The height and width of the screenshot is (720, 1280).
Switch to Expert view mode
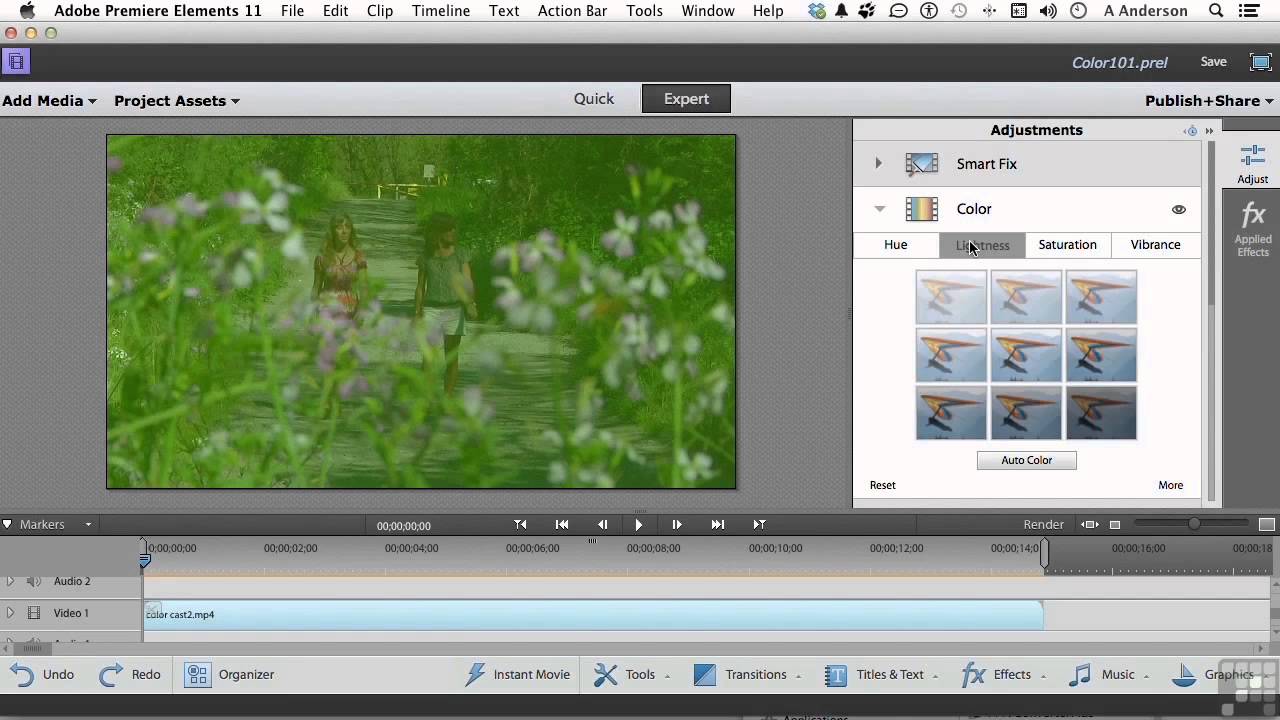pyautogui.click(x=686, y=99)
